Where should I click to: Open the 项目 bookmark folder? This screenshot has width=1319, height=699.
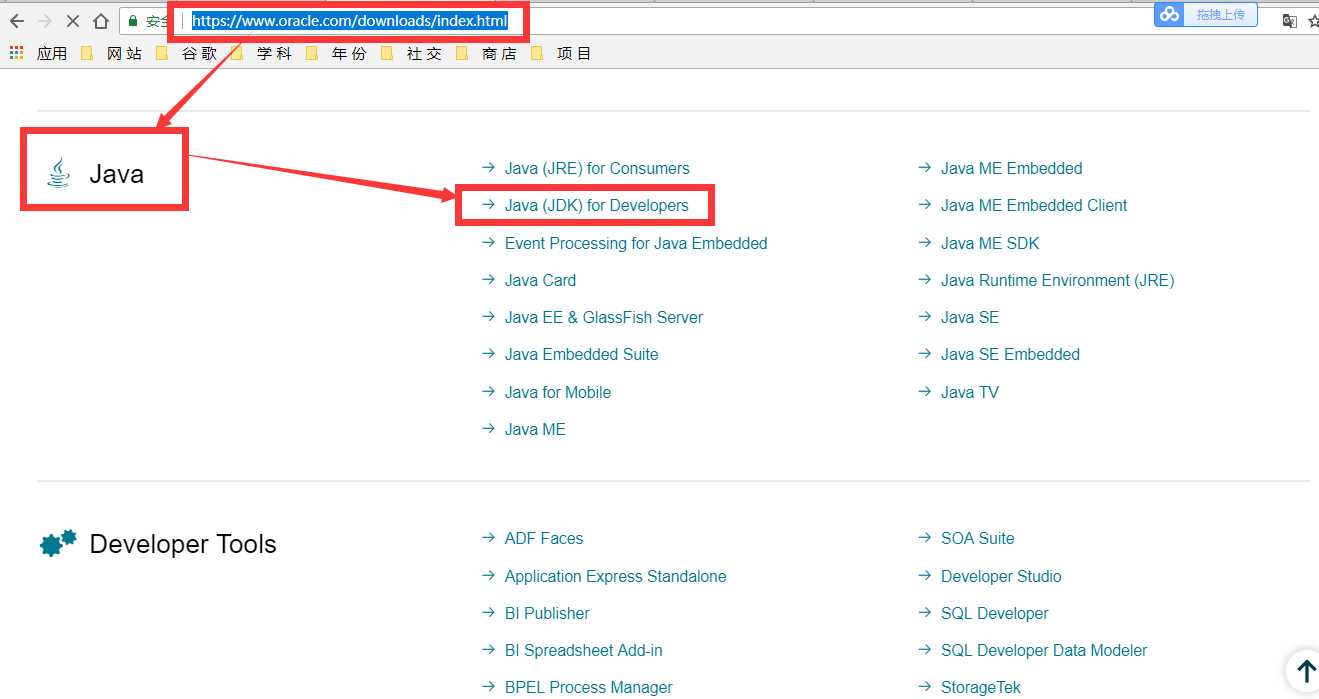[561, 53]
